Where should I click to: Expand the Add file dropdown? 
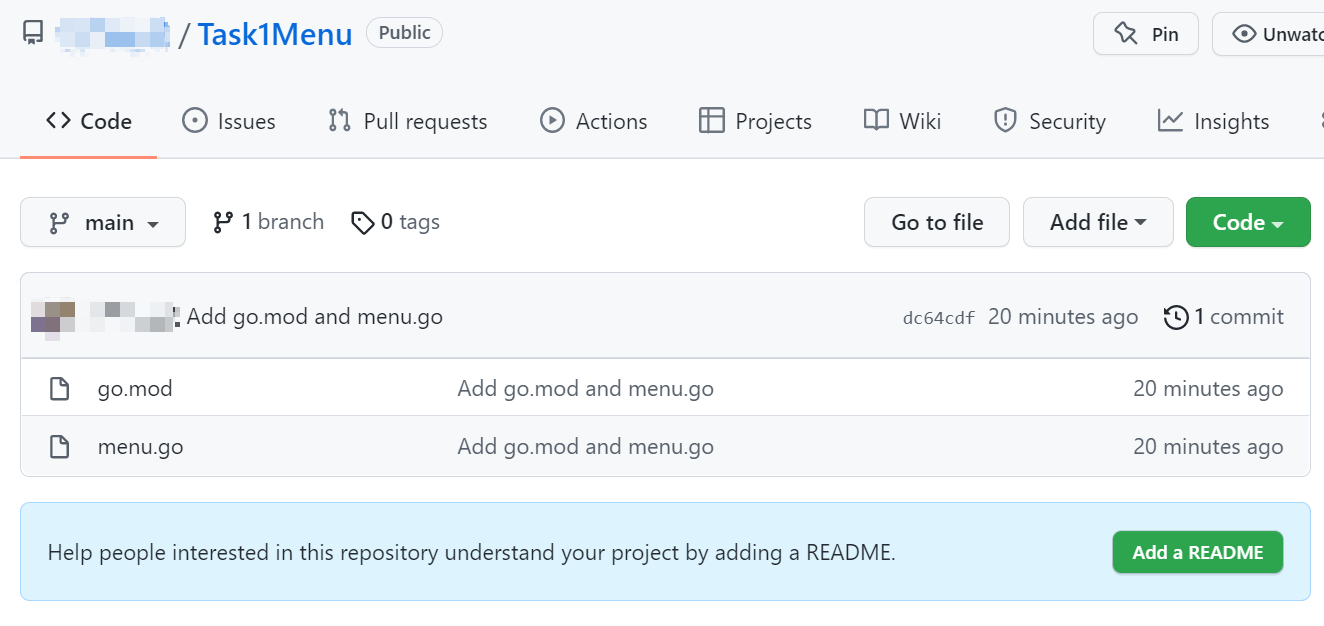coord(1097,222)
